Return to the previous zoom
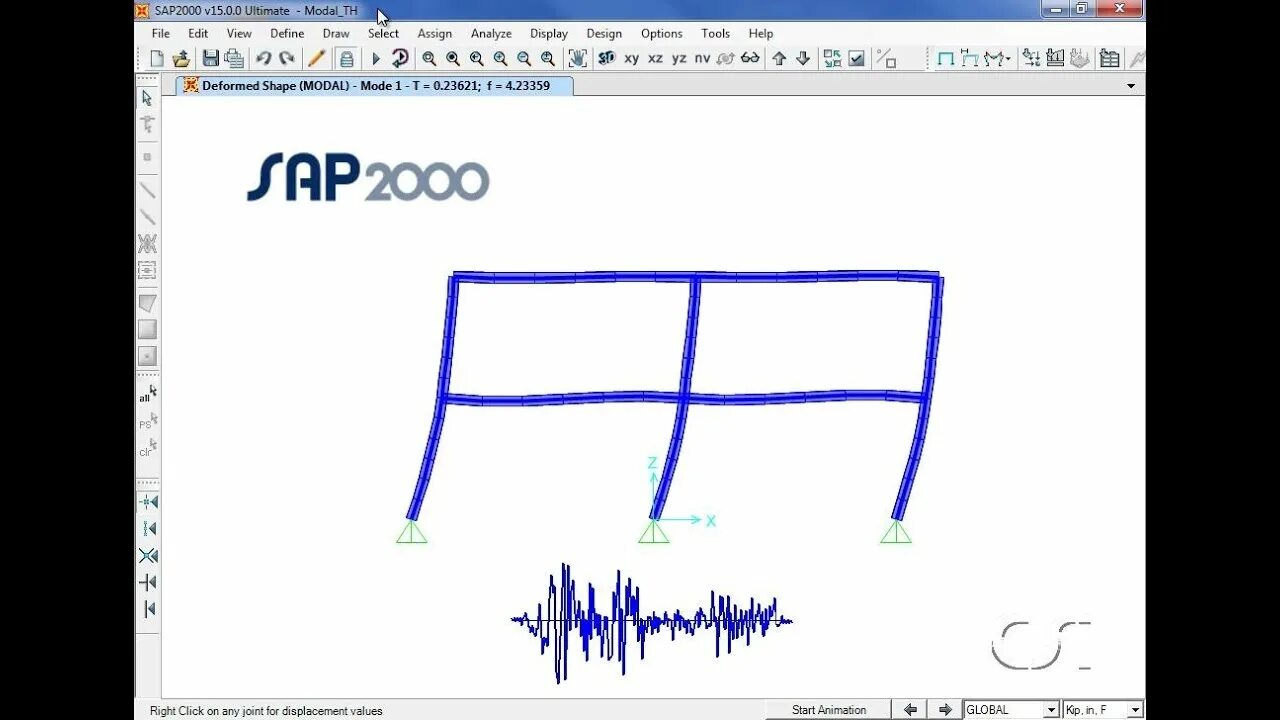The image size is (1280, 720). click(x=477, y=59)
